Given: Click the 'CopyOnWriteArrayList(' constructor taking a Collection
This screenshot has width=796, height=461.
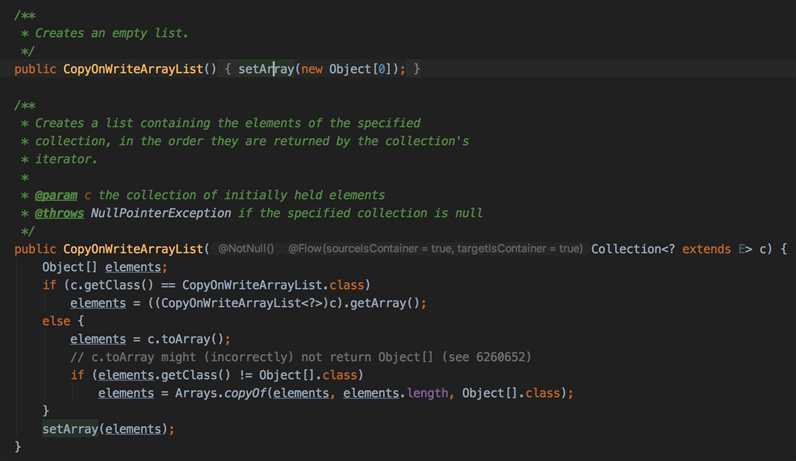Looking at the screenshot, I should (136, 249).
